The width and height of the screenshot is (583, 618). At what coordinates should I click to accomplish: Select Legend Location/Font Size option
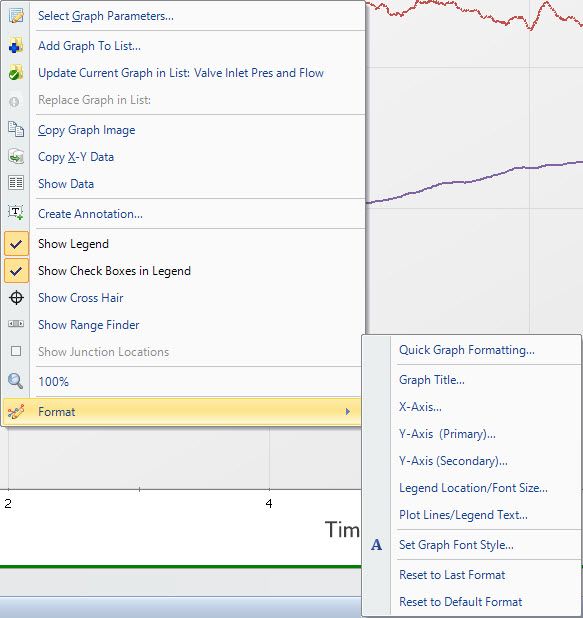pos(473,488)
